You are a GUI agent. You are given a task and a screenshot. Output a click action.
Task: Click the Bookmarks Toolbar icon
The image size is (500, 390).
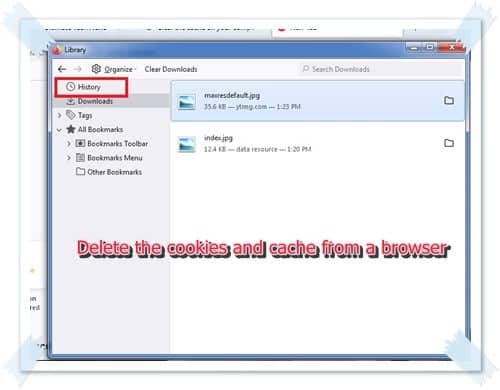[x=80, y=143]
